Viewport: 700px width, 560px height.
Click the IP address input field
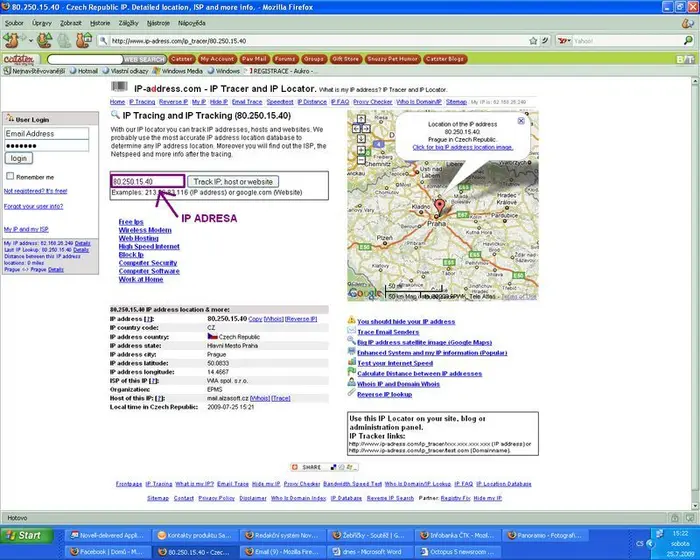tap(147, 181)
